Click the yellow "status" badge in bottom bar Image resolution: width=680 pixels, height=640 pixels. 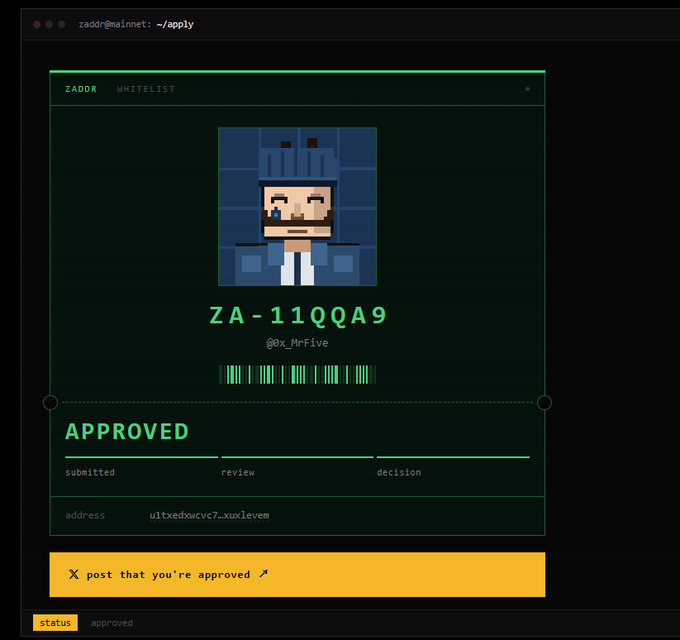[x=55, y=623]
